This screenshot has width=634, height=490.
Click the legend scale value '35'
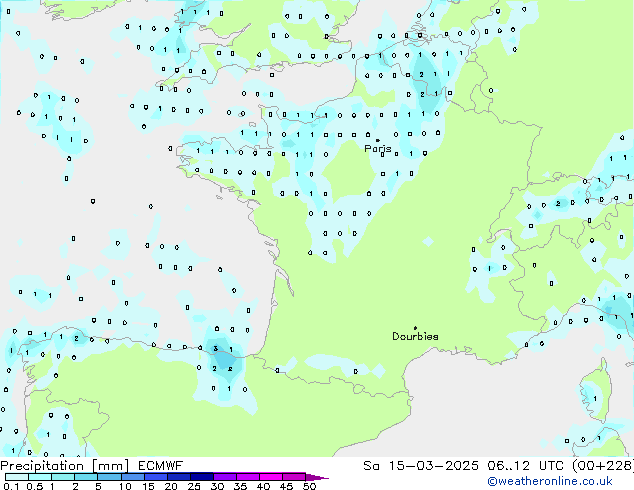coord(240,486)
